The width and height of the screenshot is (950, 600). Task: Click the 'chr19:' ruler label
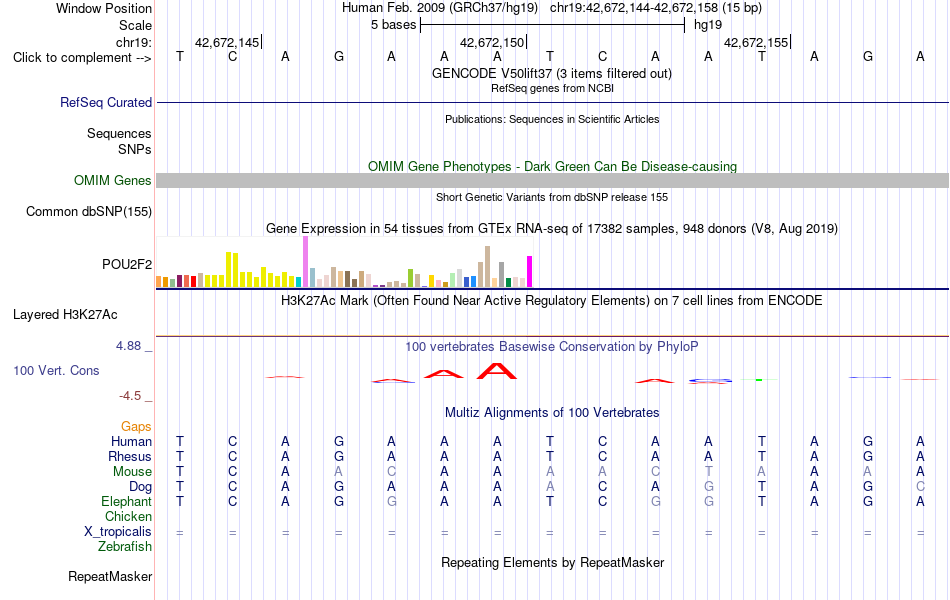[x=133, y=42]
